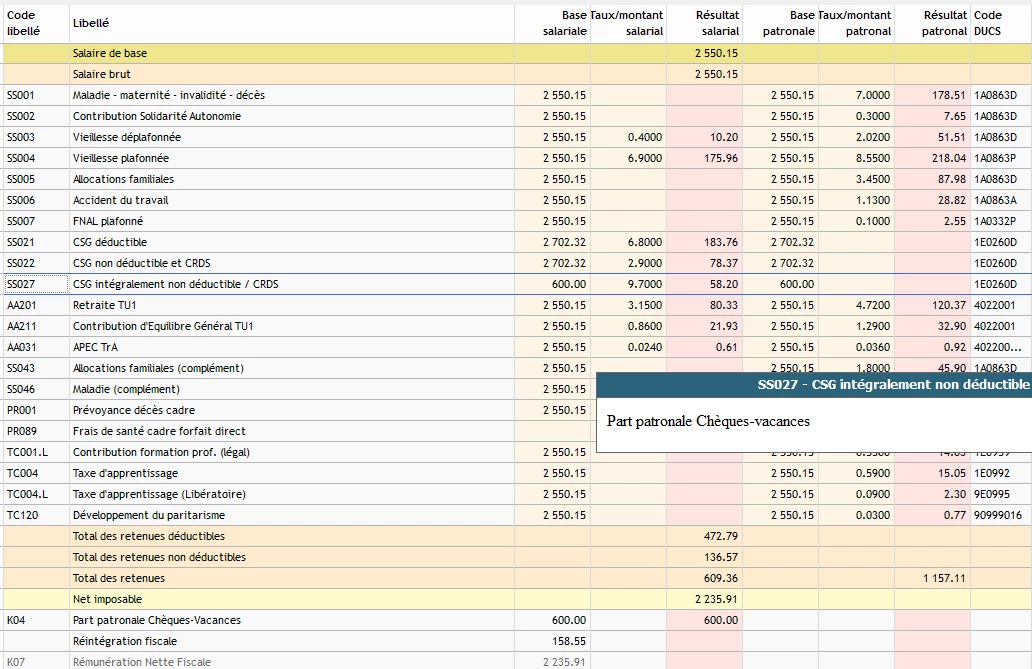Click the "Libellé" column header

pyautogui.click(x=91, y=23)
